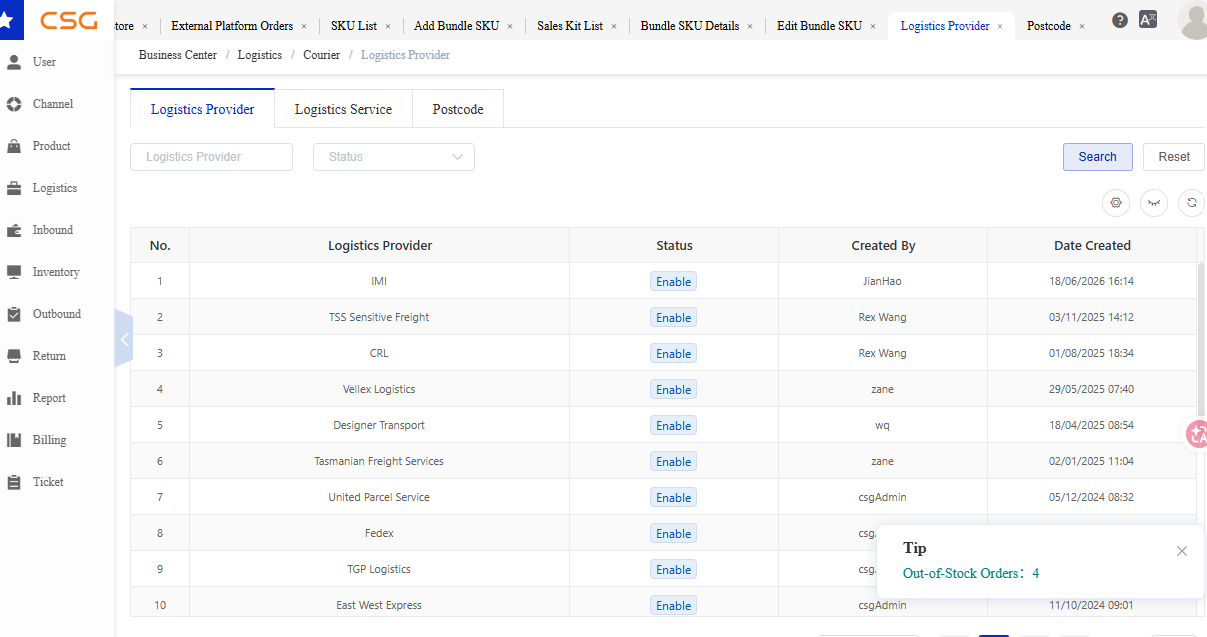This screenshot has height=637, width=1207.
Task: Click Courier in breadcrumb
Action: [320, 55]
